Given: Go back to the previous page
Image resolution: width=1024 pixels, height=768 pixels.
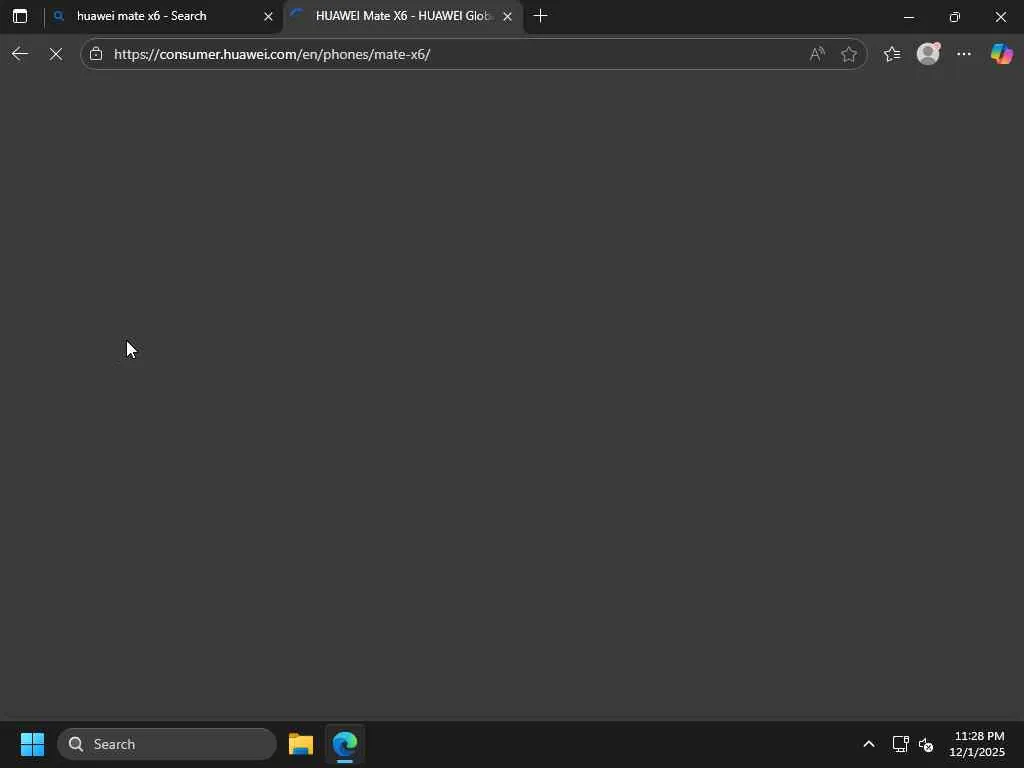Looking at the screenshot, I should click(20, 54).
